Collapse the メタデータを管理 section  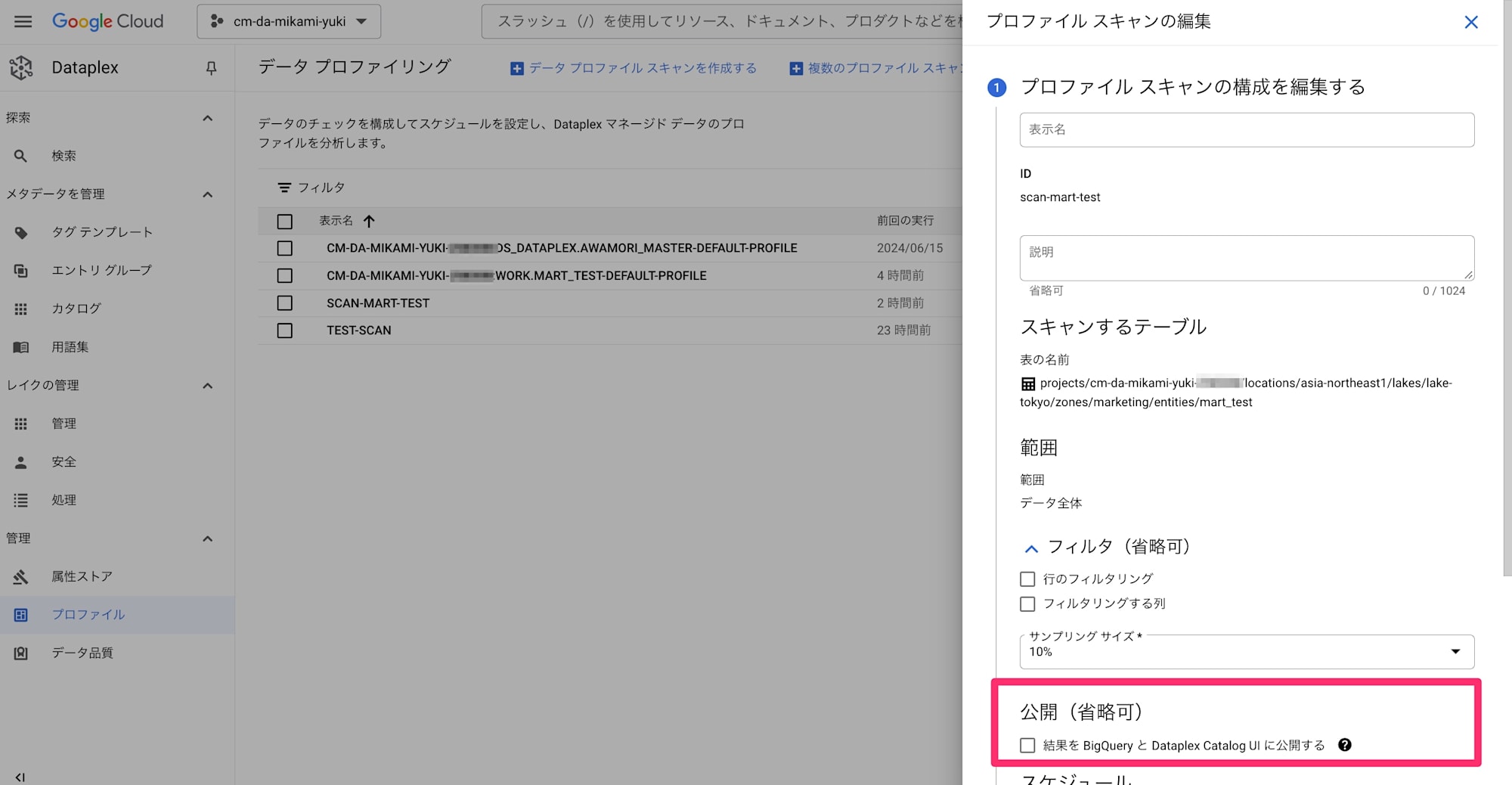(208, 194)
